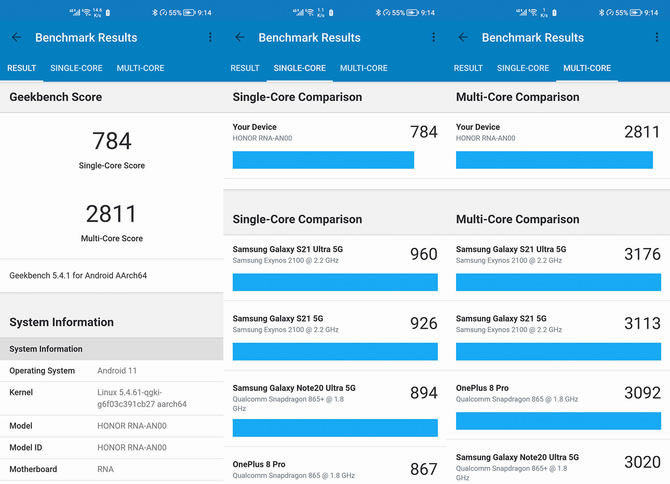
Task: Tap the 2811 Multi-Core Score value
Action: [112, 214]
